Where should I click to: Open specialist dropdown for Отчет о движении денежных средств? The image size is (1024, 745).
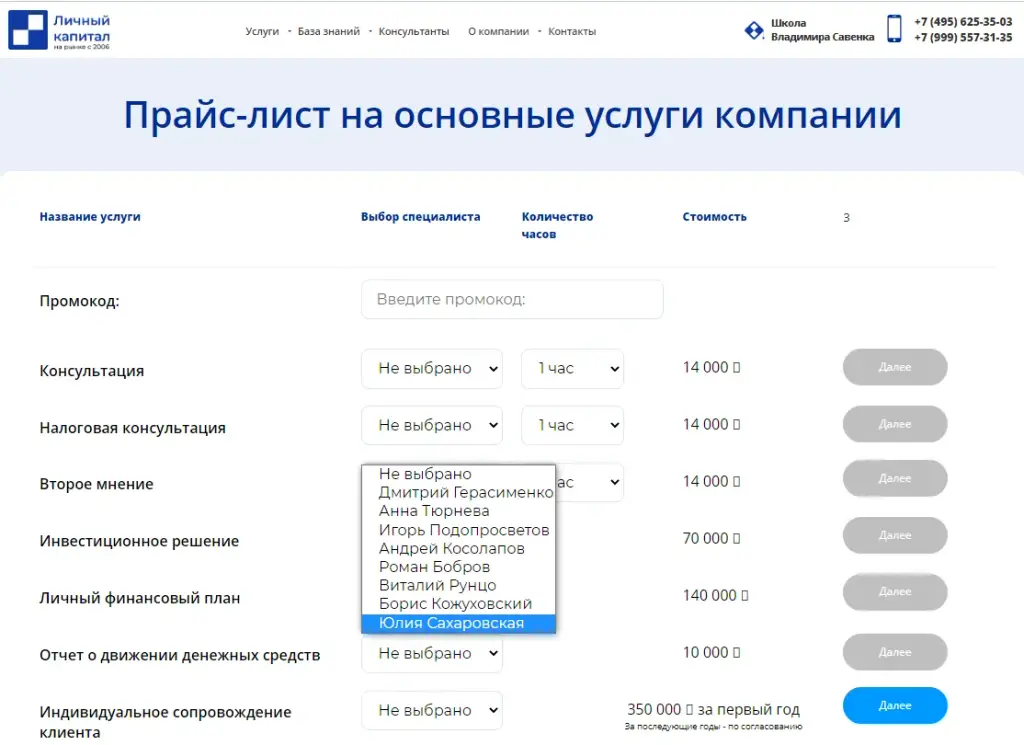click(432, 653)
